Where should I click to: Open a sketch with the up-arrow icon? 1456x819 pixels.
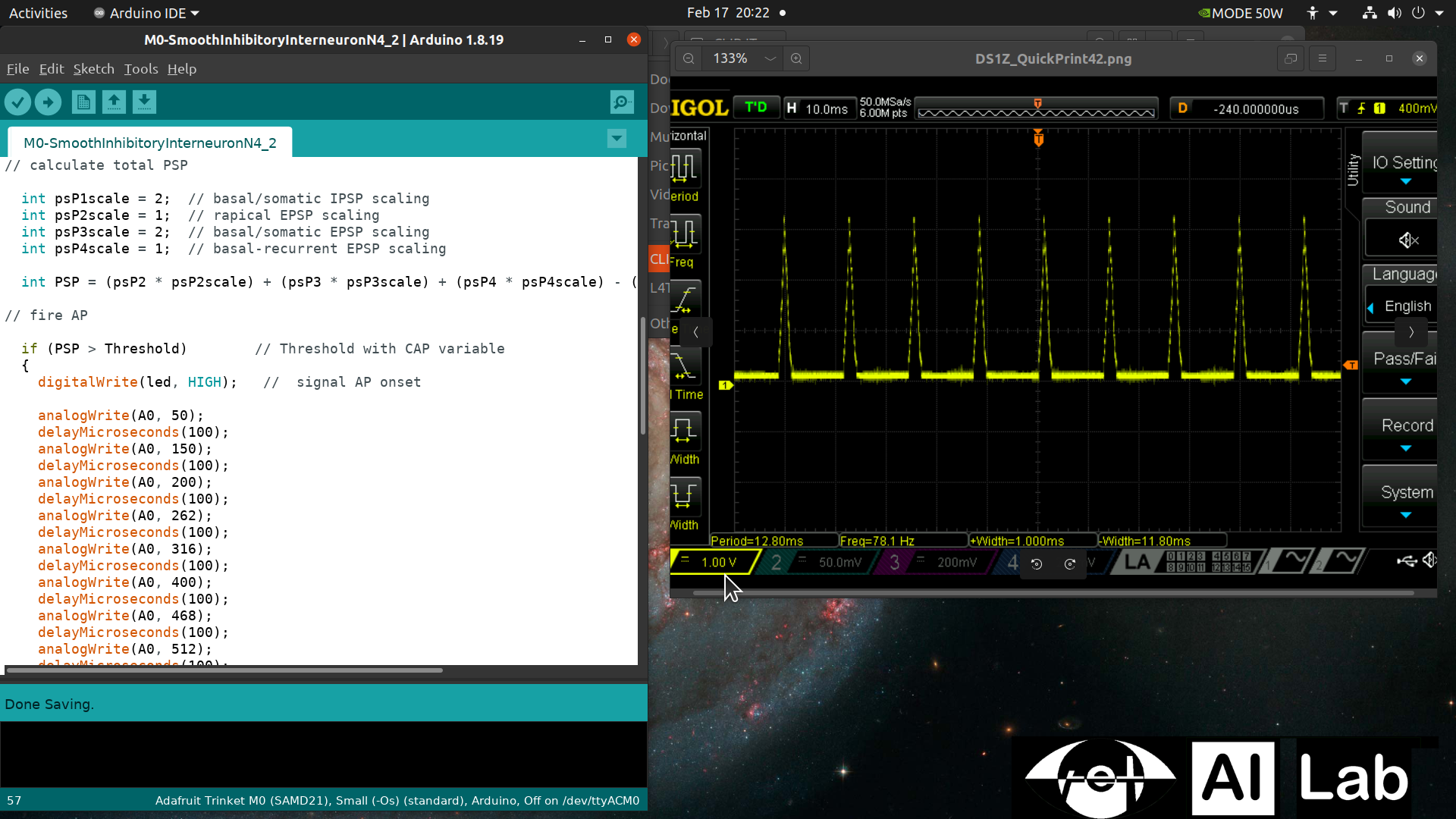pos(114,102)
